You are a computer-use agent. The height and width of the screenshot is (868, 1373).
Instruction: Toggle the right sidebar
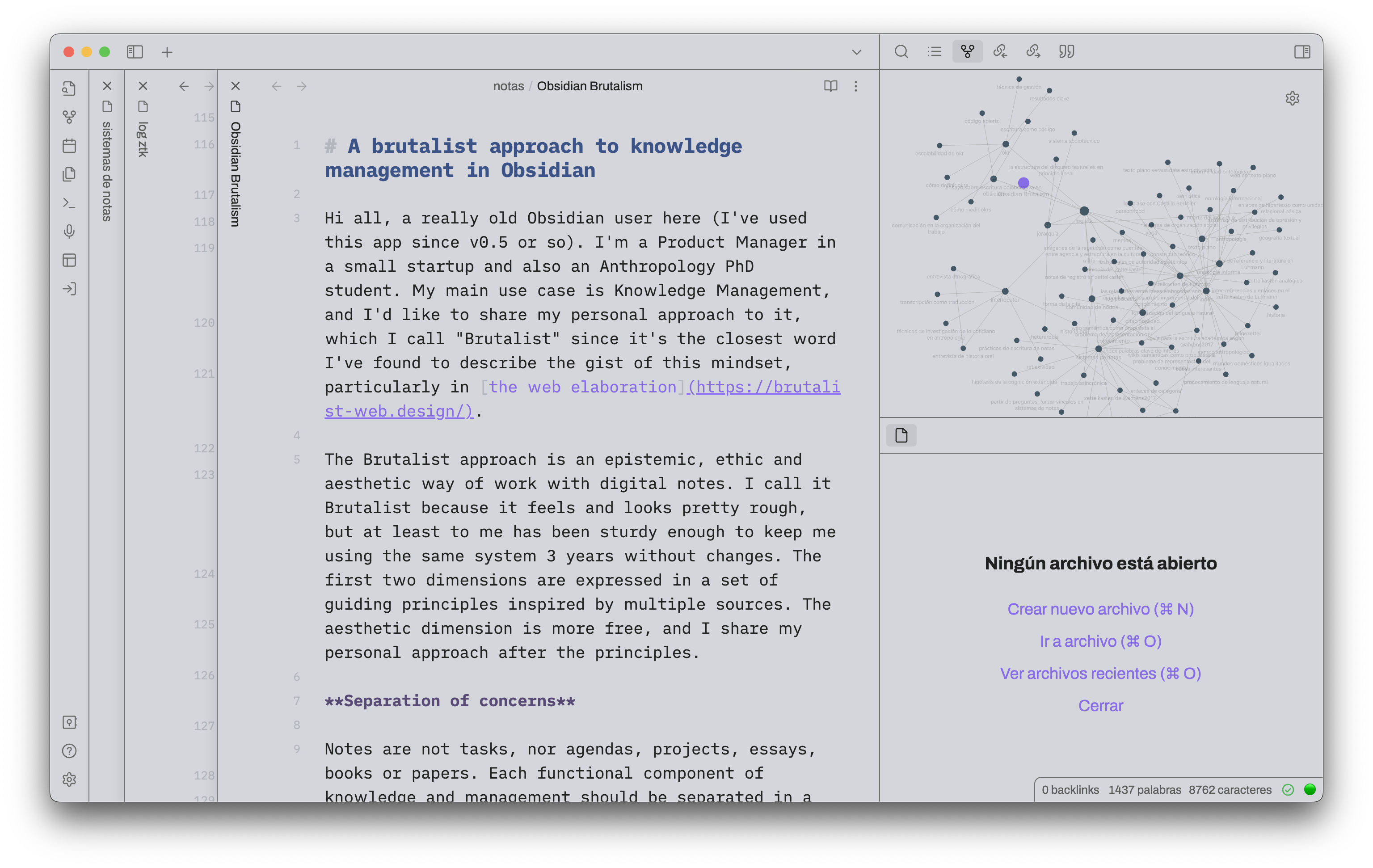tap(1302, 52)
